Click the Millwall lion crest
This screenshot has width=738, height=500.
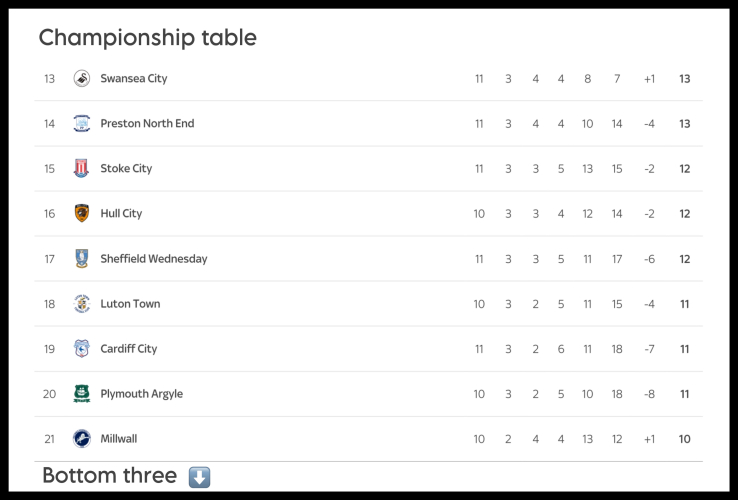82,439
